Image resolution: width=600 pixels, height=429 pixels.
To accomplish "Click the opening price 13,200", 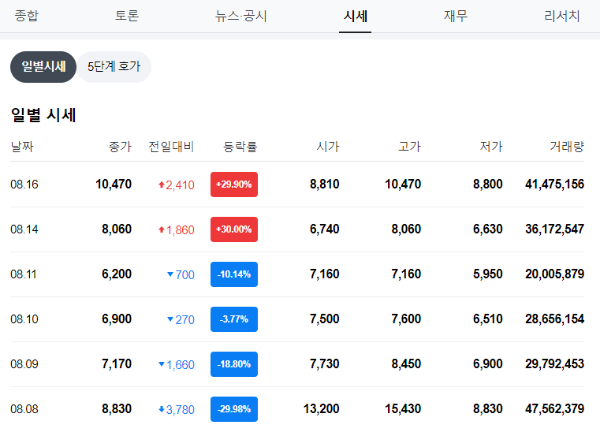I will [321, 409].
